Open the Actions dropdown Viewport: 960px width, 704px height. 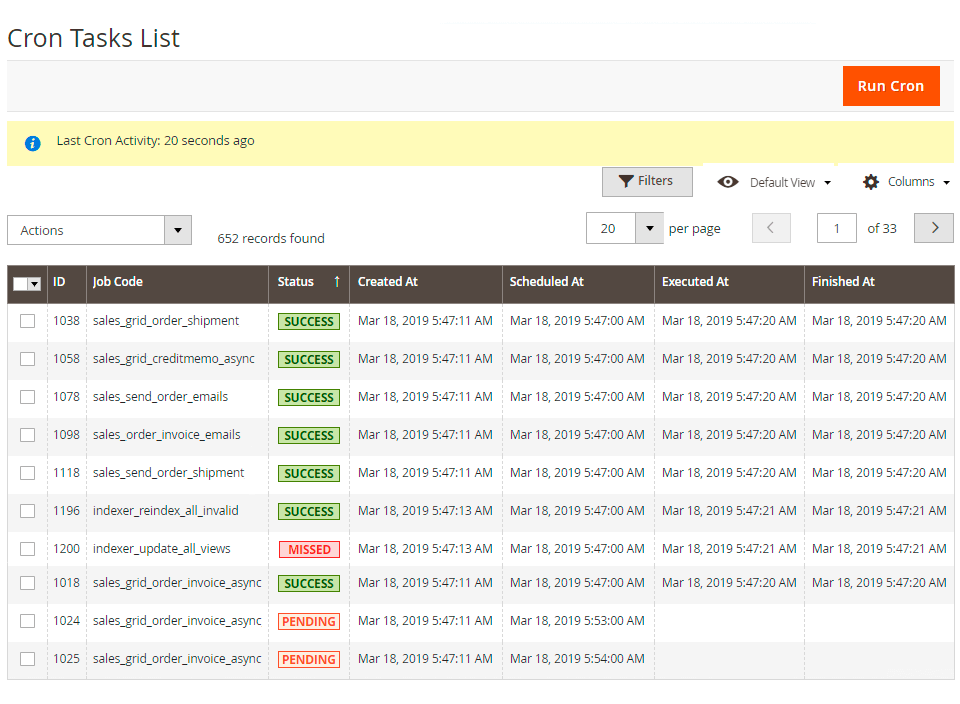(99, 230)
